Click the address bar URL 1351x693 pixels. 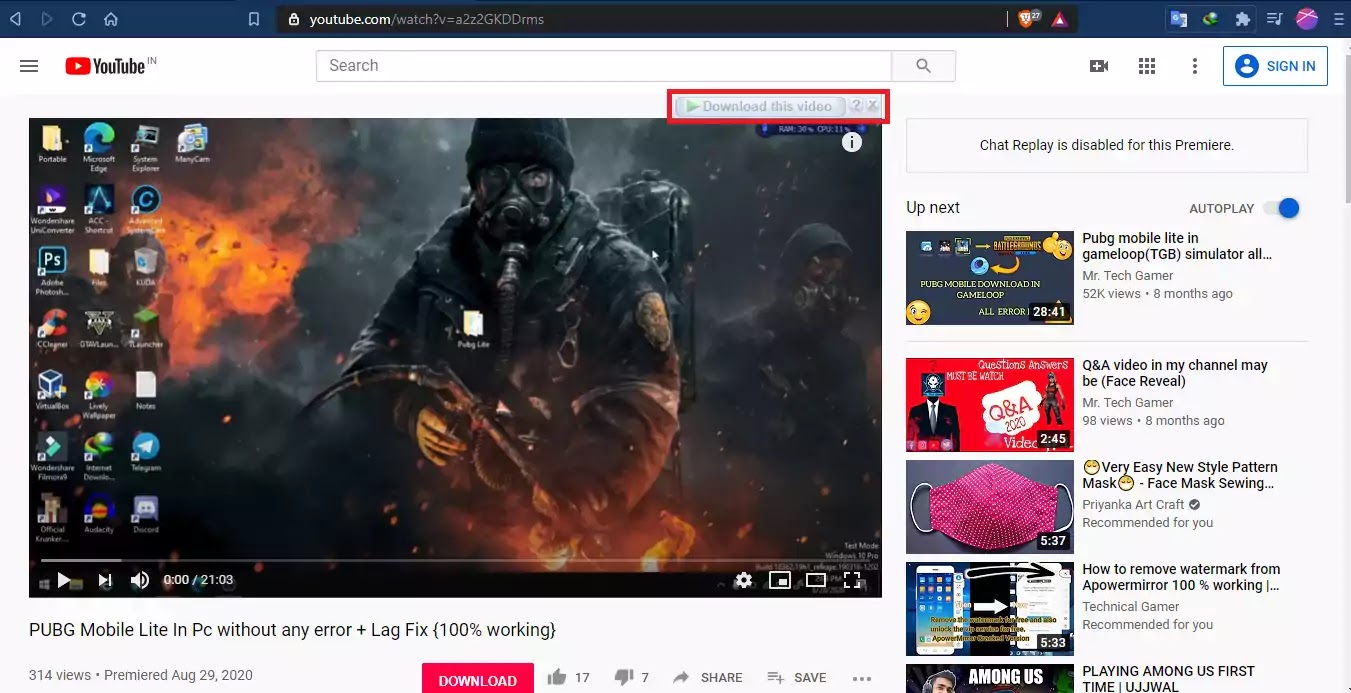[427, 19]
